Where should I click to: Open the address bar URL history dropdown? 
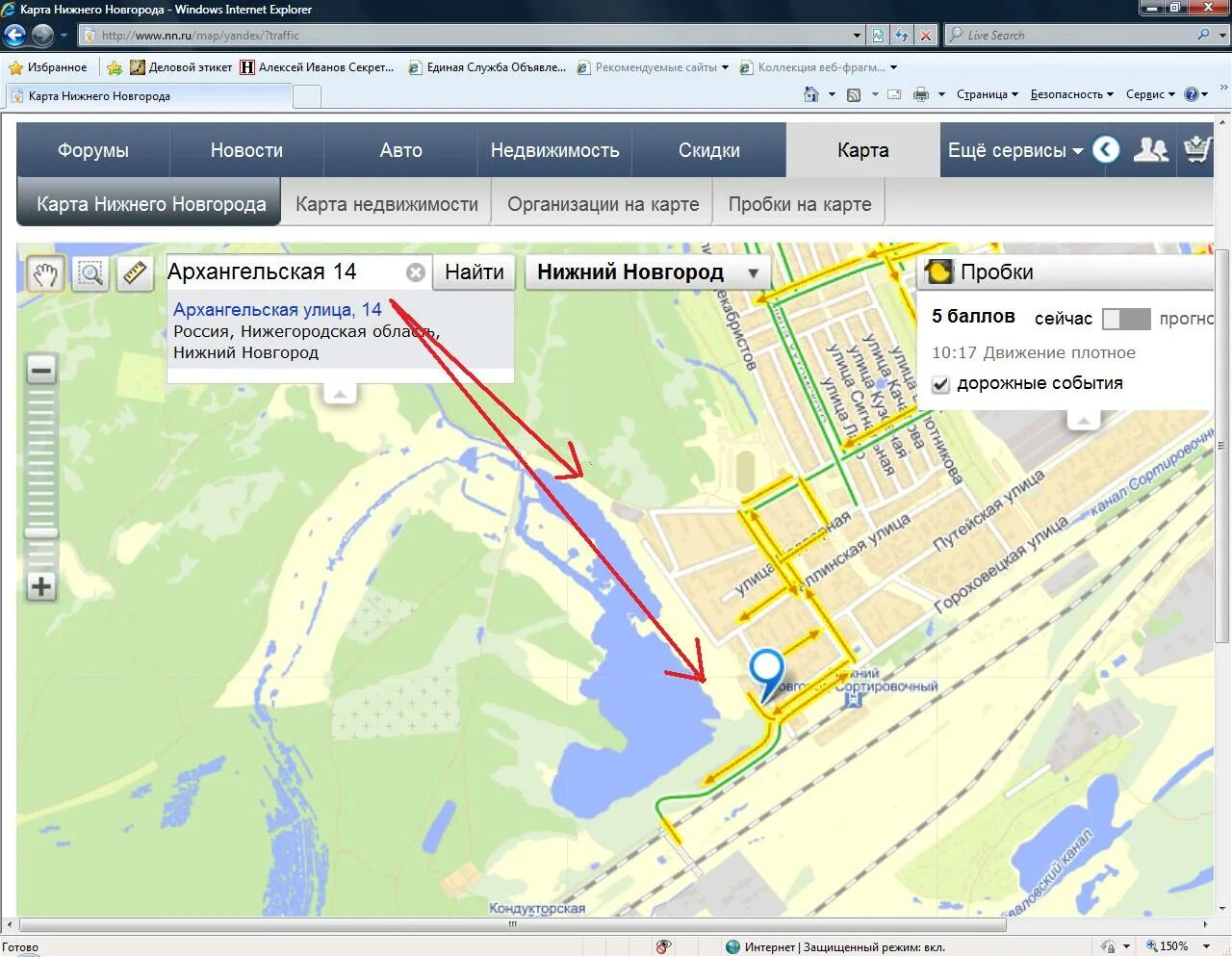click(x=857, y=36)
